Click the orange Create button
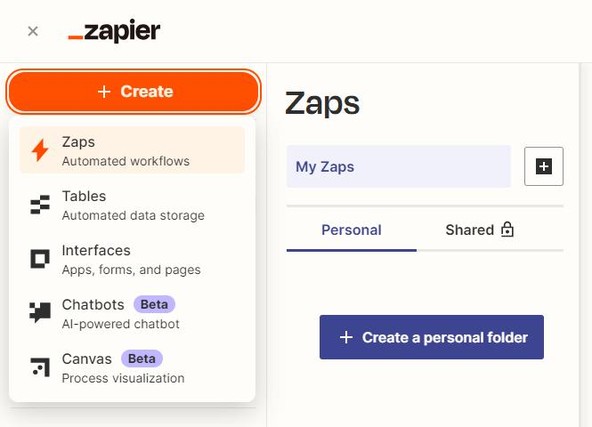 133,91
